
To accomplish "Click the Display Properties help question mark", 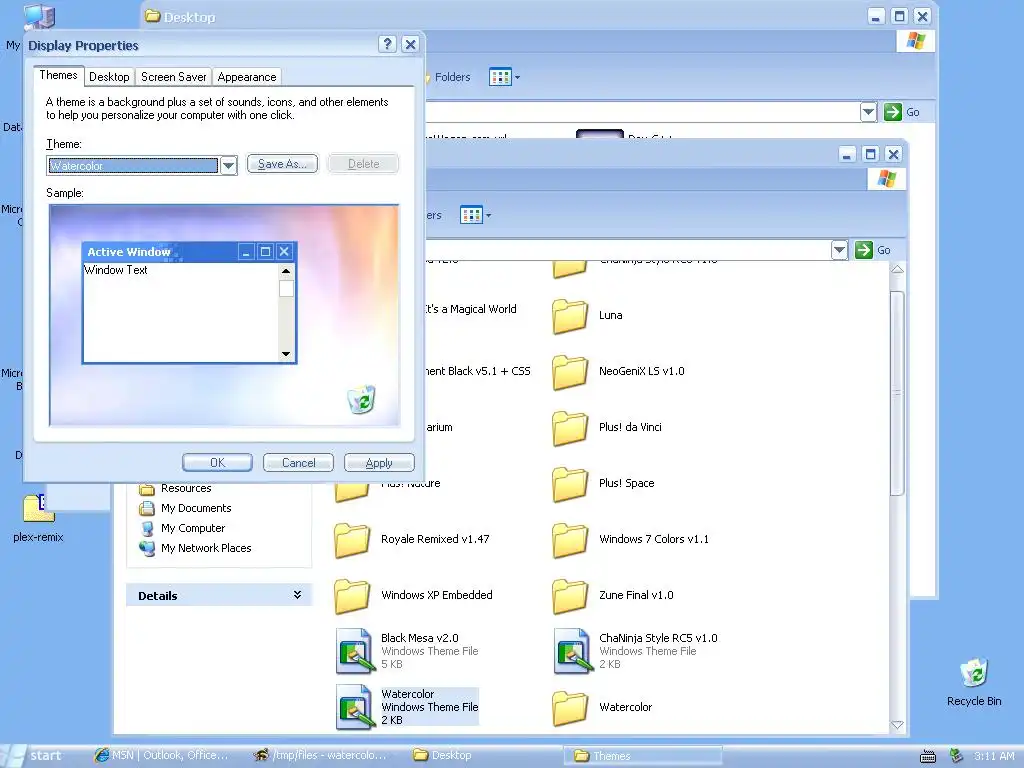I will [387, 44].
